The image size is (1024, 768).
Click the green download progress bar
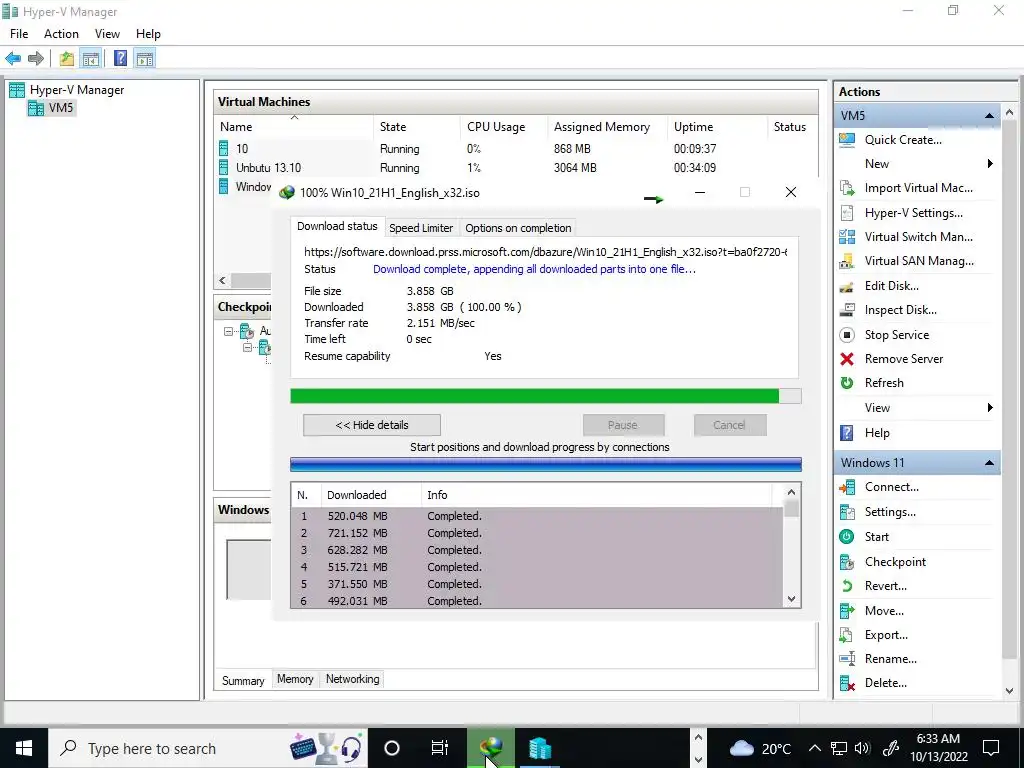pos(545,396)
